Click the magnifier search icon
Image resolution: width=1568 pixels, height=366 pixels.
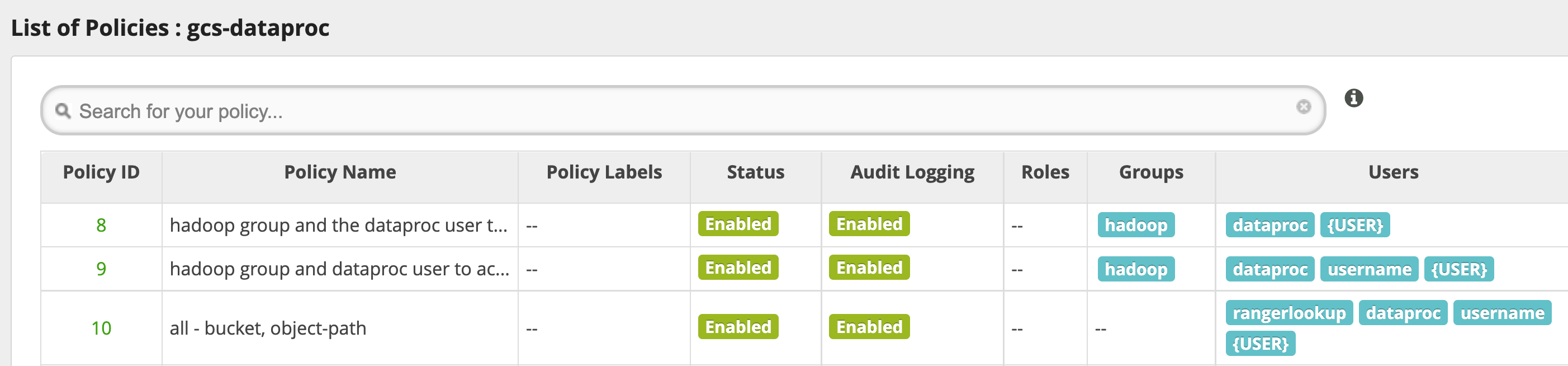(x=63, y=111)
